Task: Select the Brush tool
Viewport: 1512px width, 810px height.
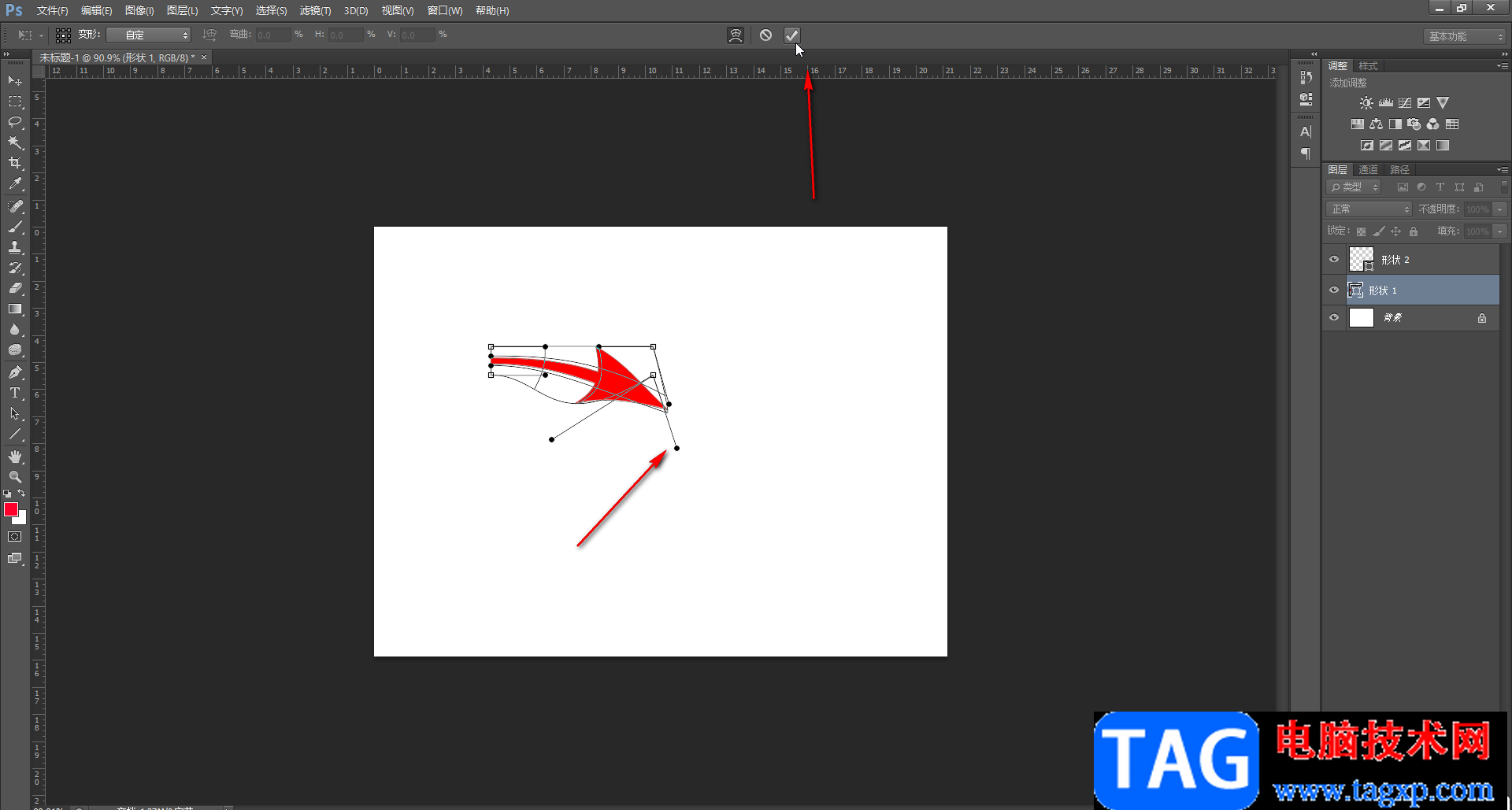Action: [x=15, y=227]
